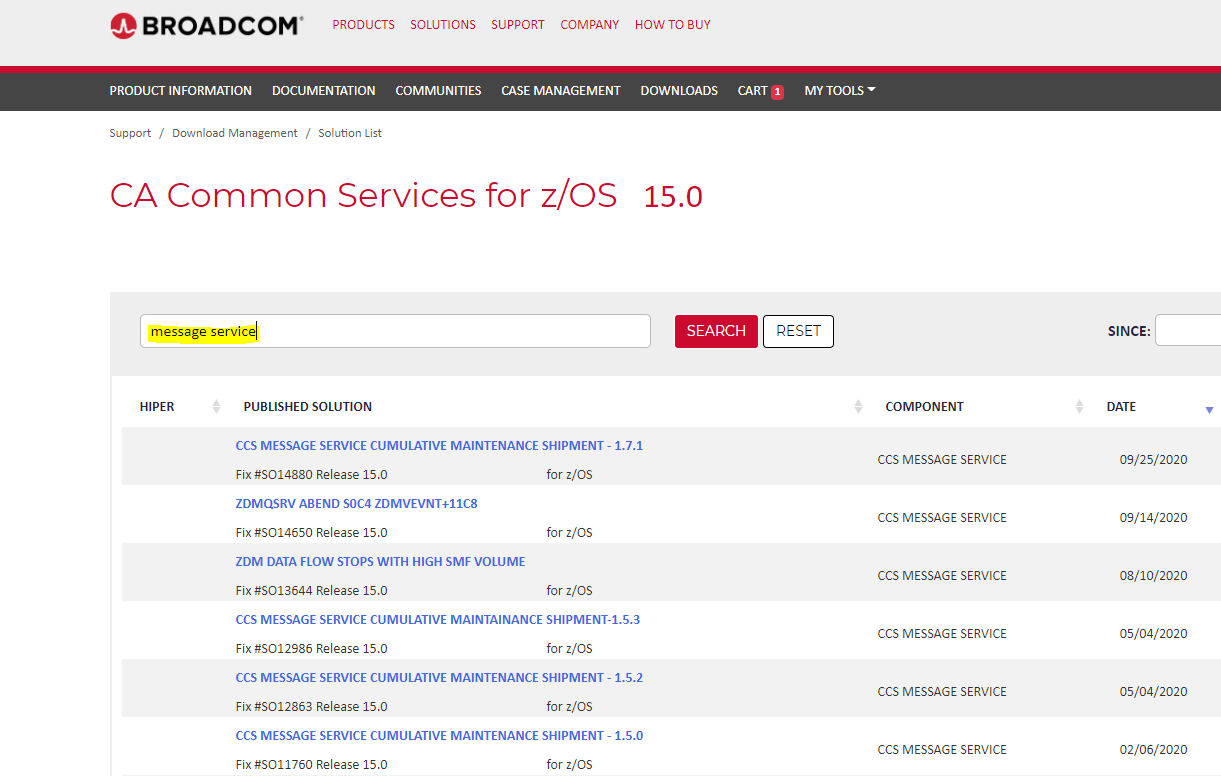Expand the My Tools dropdown
Screen dimensions: 1221x776
[839, 91]
